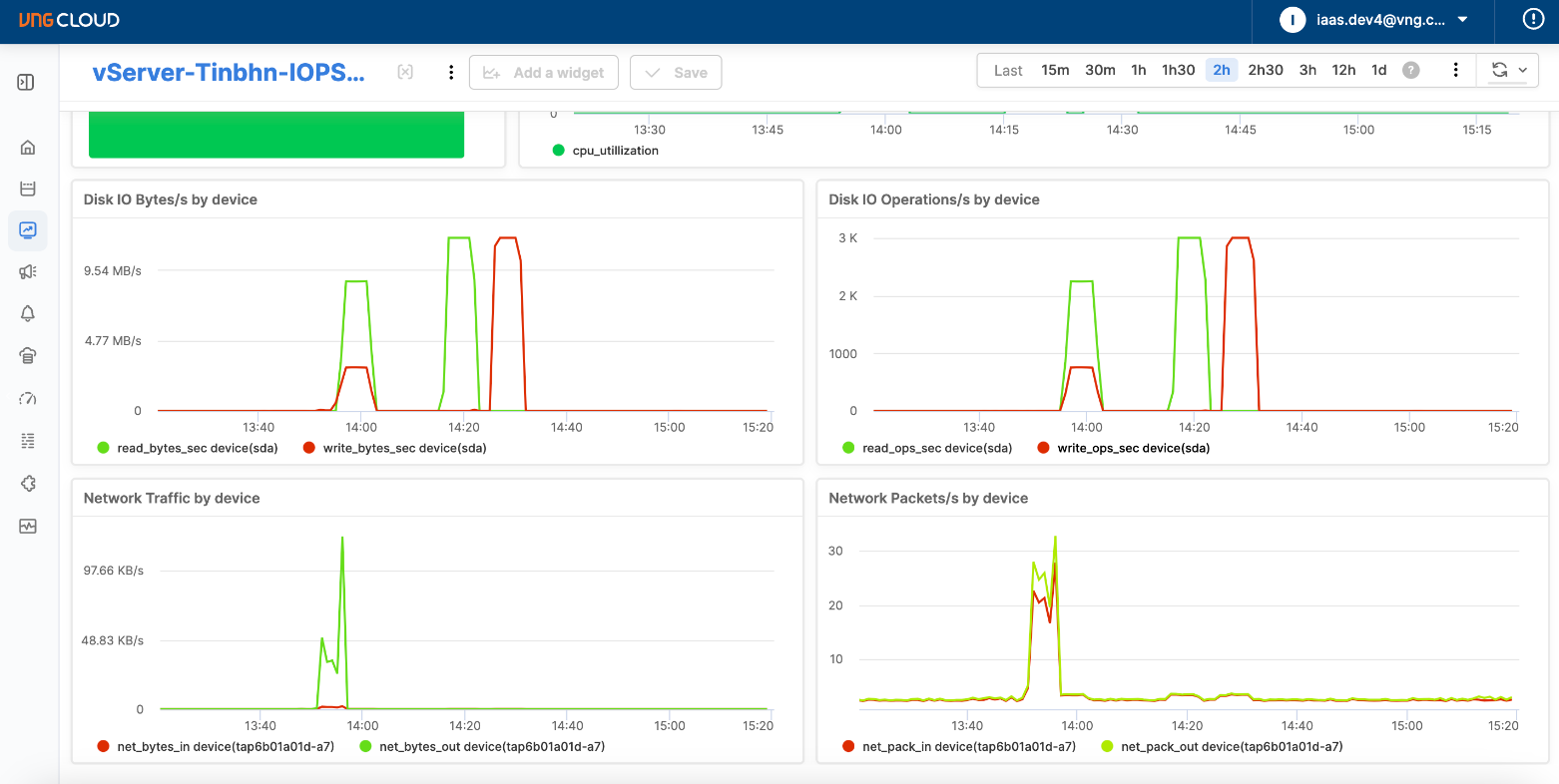Click the Add a widget button
The width and height of the screenshot is (1559, 784).
544,72
